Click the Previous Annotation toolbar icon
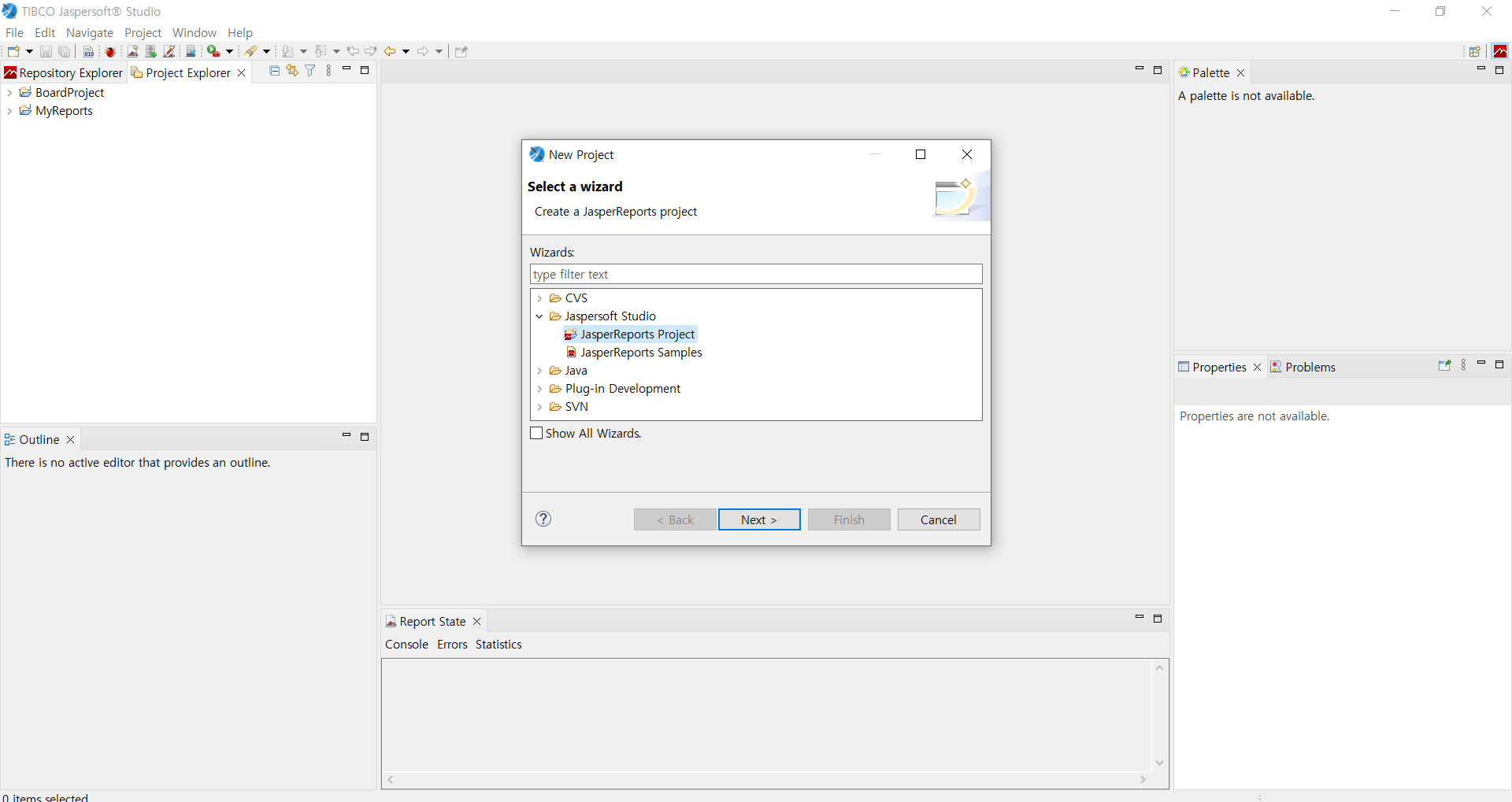 [x=321, y=52]
